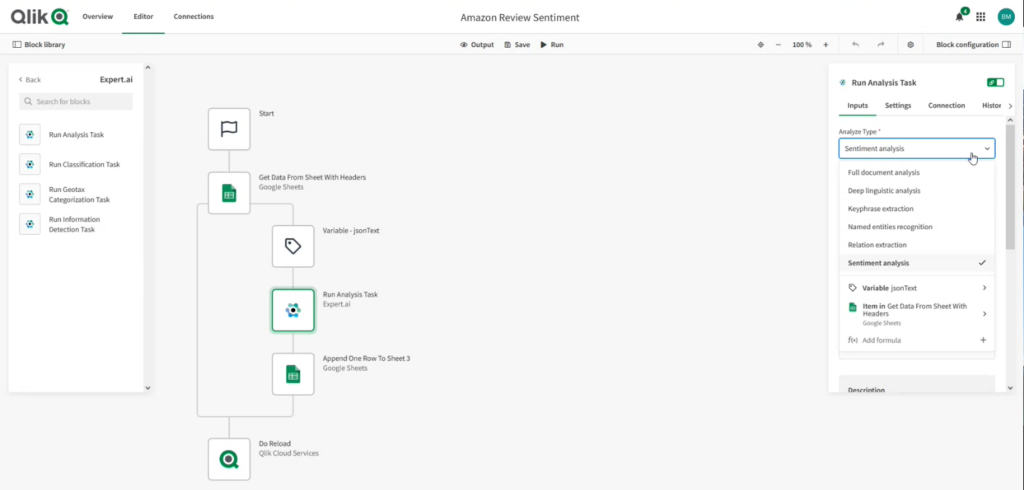Click the Qlik logo
This screenshot has height=490, width=1024.
point(40,16)
